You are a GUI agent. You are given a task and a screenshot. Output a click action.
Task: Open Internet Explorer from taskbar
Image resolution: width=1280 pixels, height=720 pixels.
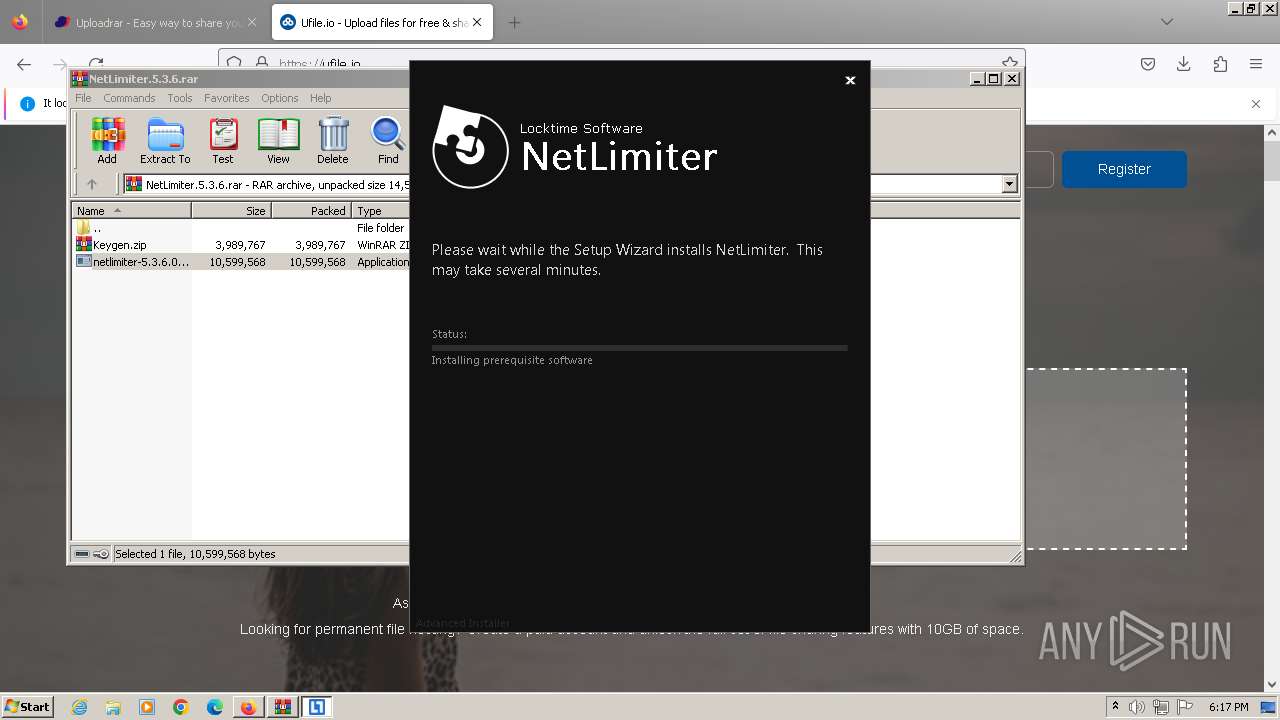click(79, 707)
